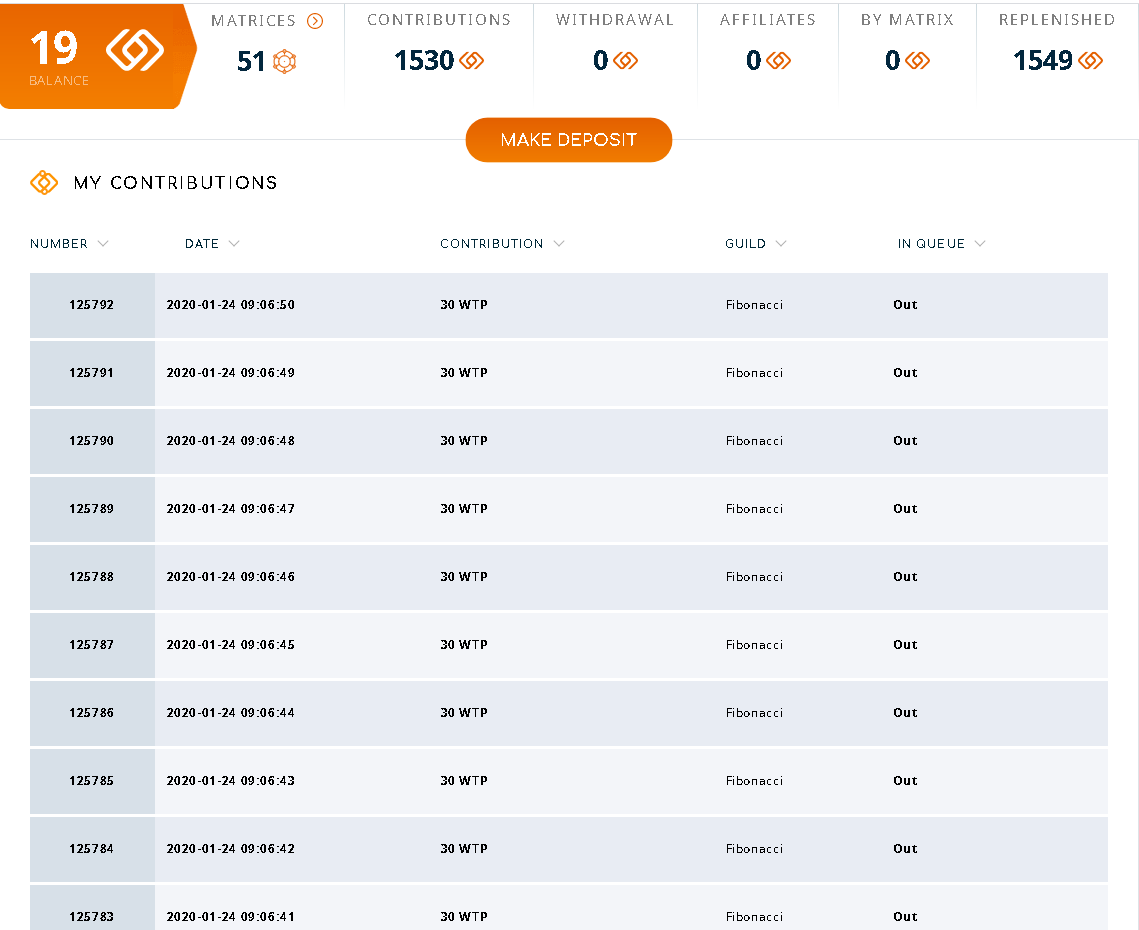Click token icon beside Replenished 1549
The width and height of the screenshot is (1139, 930).
1090,61
